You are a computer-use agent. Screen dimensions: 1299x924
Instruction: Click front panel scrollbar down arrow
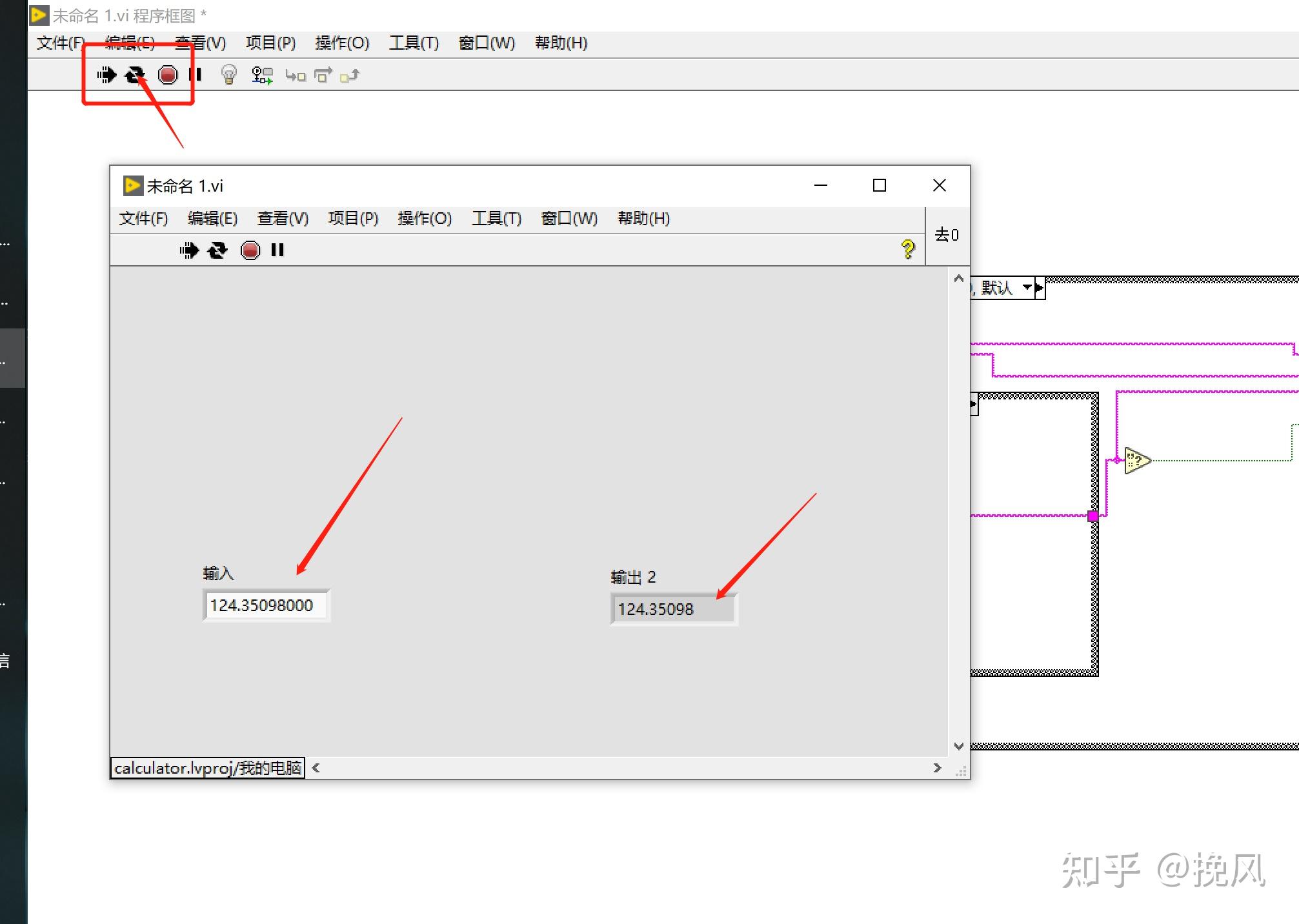coord(958,746)
